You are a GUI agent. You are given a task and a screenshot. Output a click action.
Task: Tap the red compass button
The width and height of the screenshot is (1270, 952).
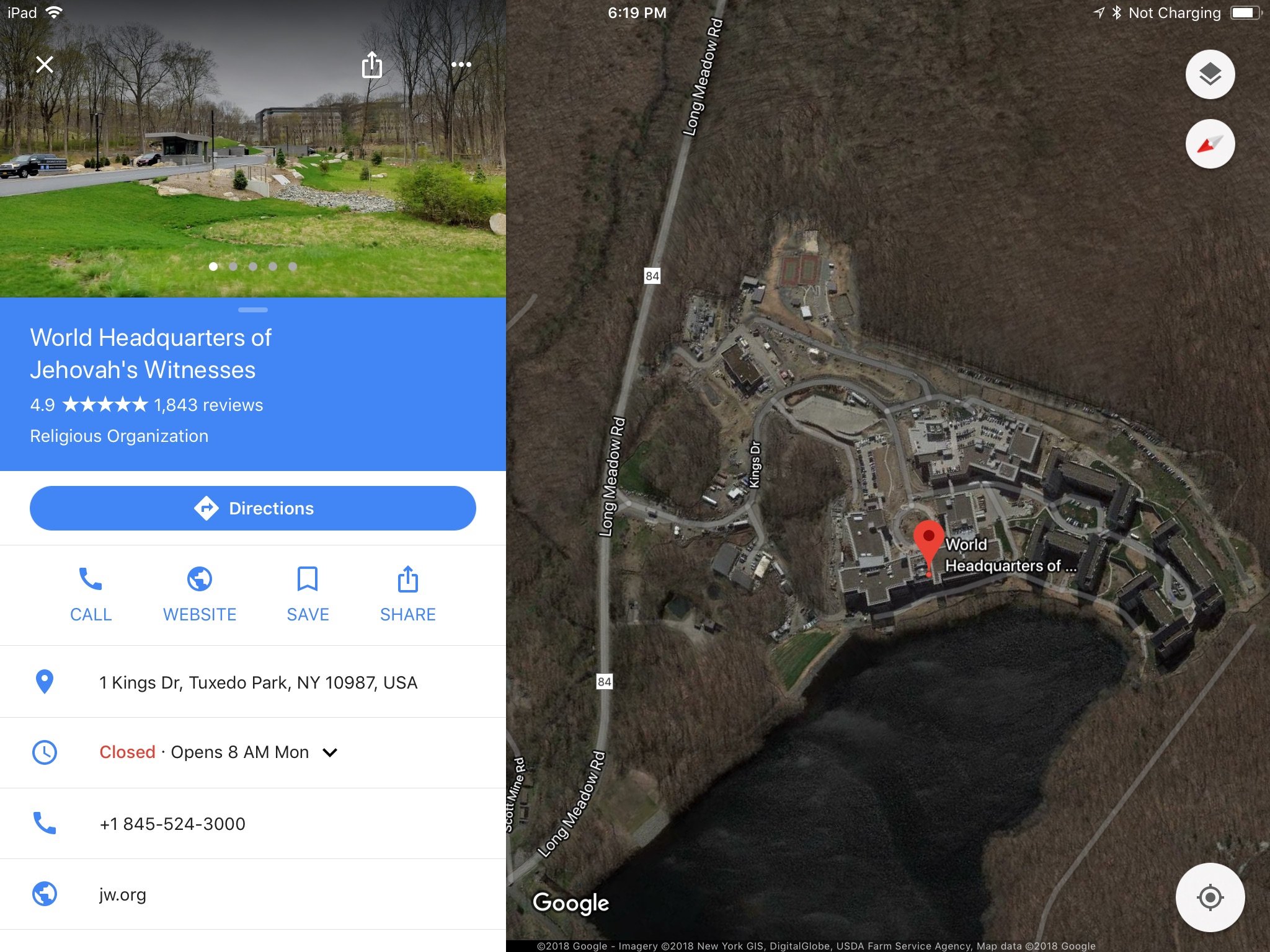[1210, 144]
